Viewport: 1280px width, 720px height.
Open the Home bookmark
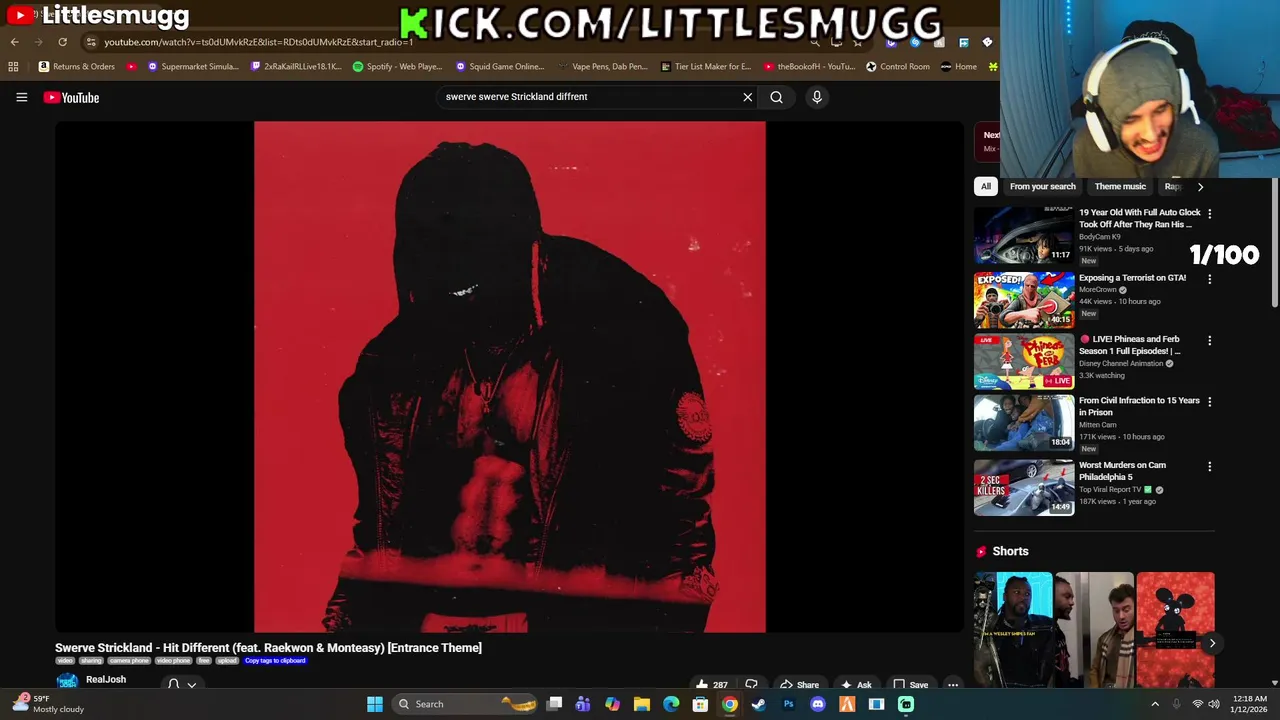pos(958,67)
